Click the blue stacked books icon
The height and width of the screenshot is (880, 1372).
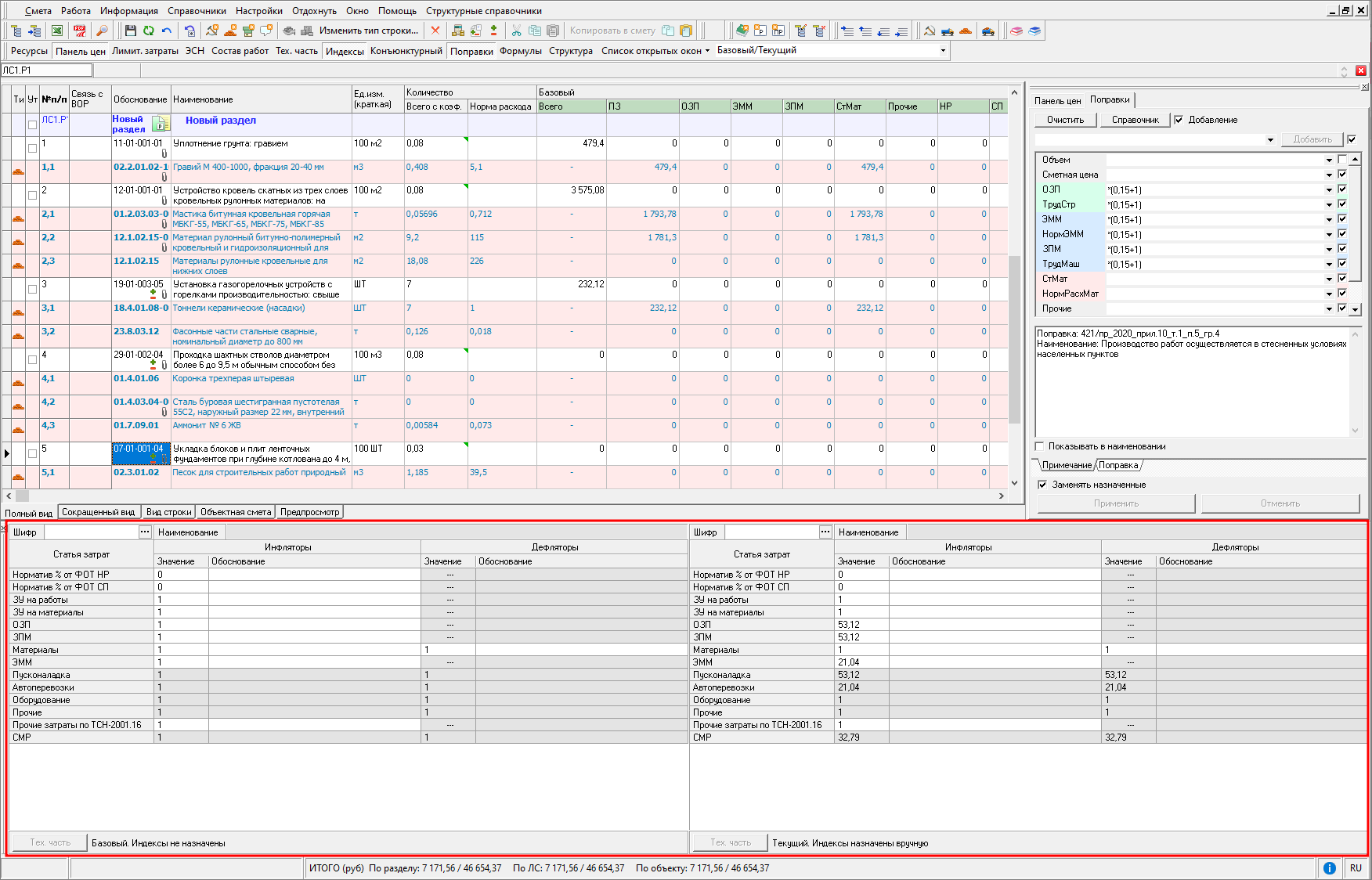click(1034, 31)
